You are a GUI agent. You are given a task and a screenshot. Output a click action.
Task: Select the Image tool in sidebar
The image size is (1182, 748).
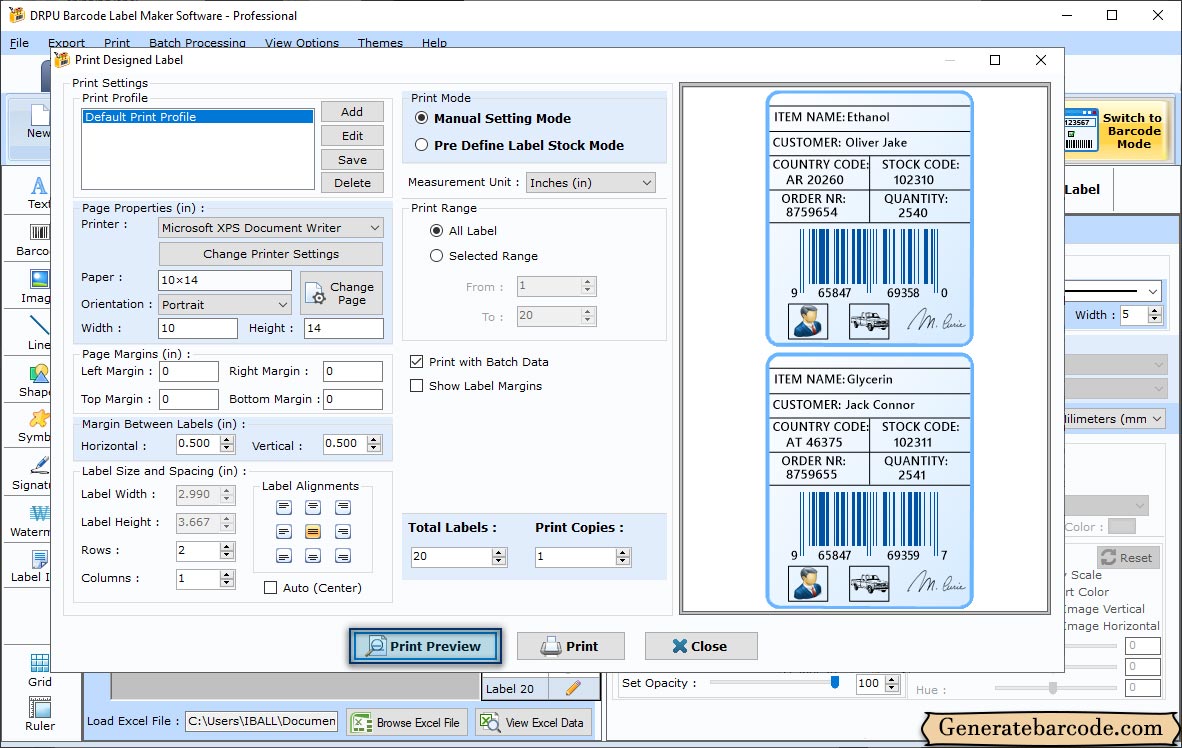point(36,287)
